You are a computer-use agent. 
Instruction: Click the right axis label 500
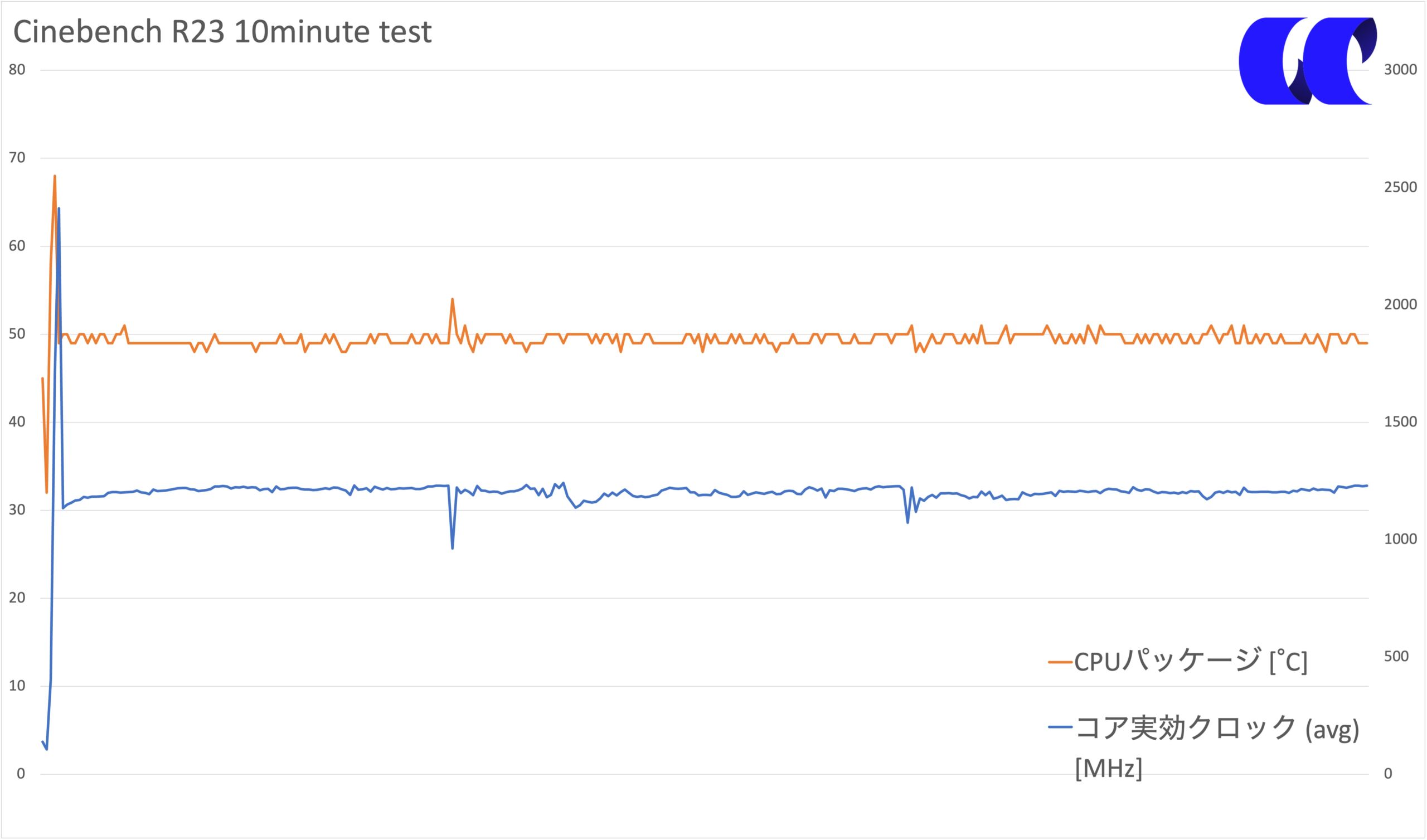click(1396, 657)
